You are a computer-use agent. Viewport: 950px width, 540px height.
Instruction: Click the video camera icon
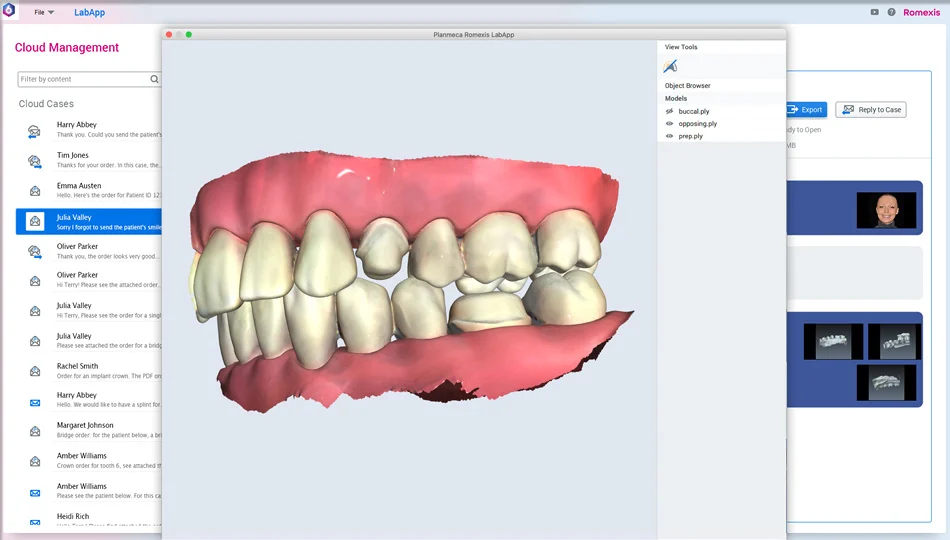click(874, 12)
